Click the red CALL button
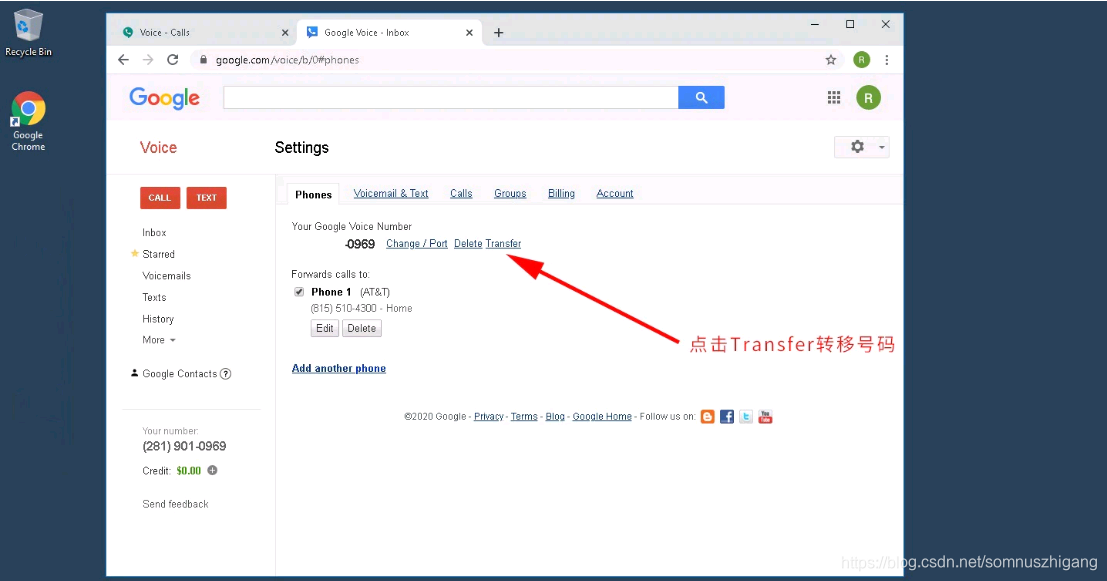1107x581 pixels. [x=160, y=198]
